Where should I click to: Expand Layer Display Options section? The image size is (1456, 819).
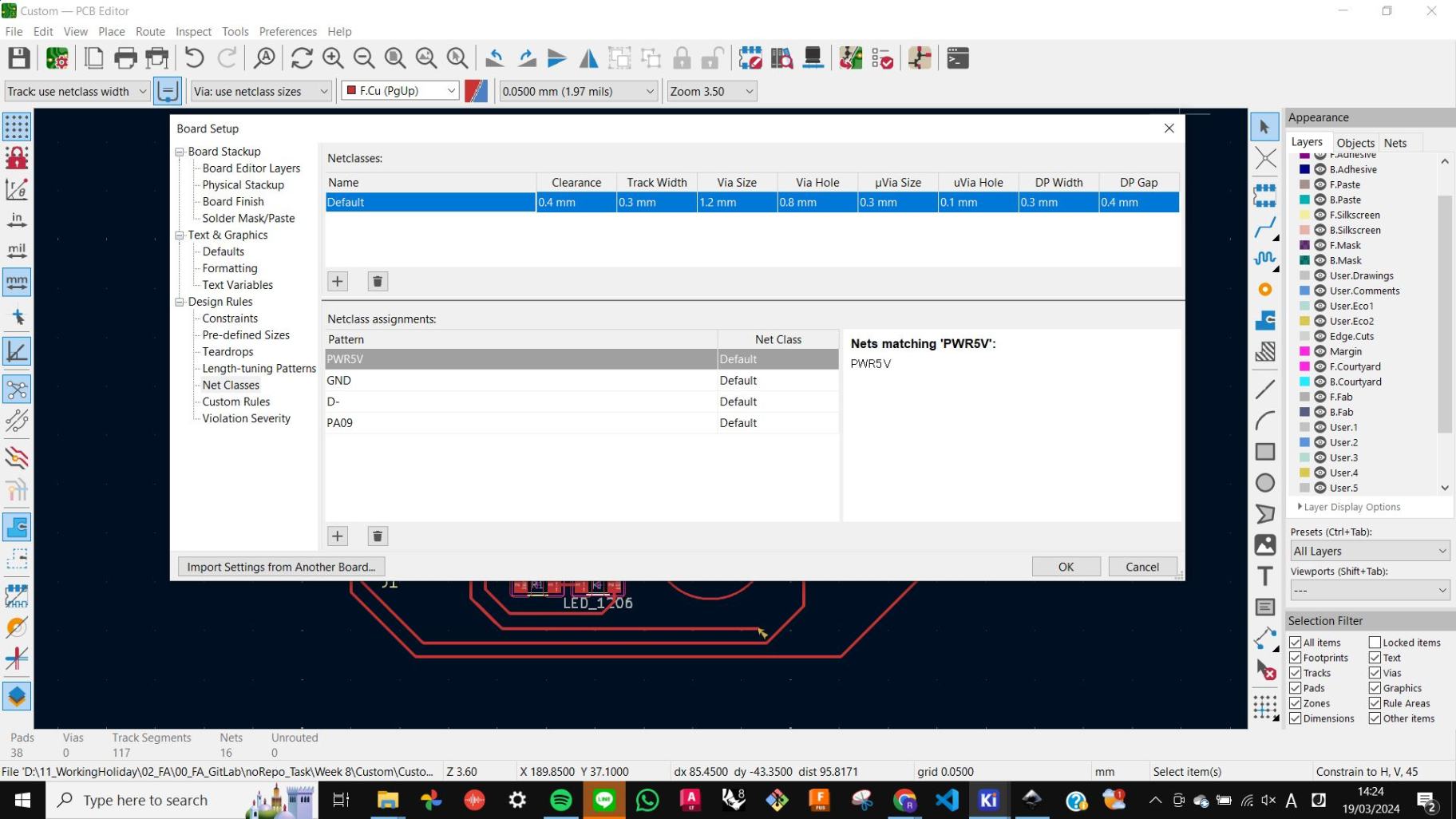(x=1349, y=507)
